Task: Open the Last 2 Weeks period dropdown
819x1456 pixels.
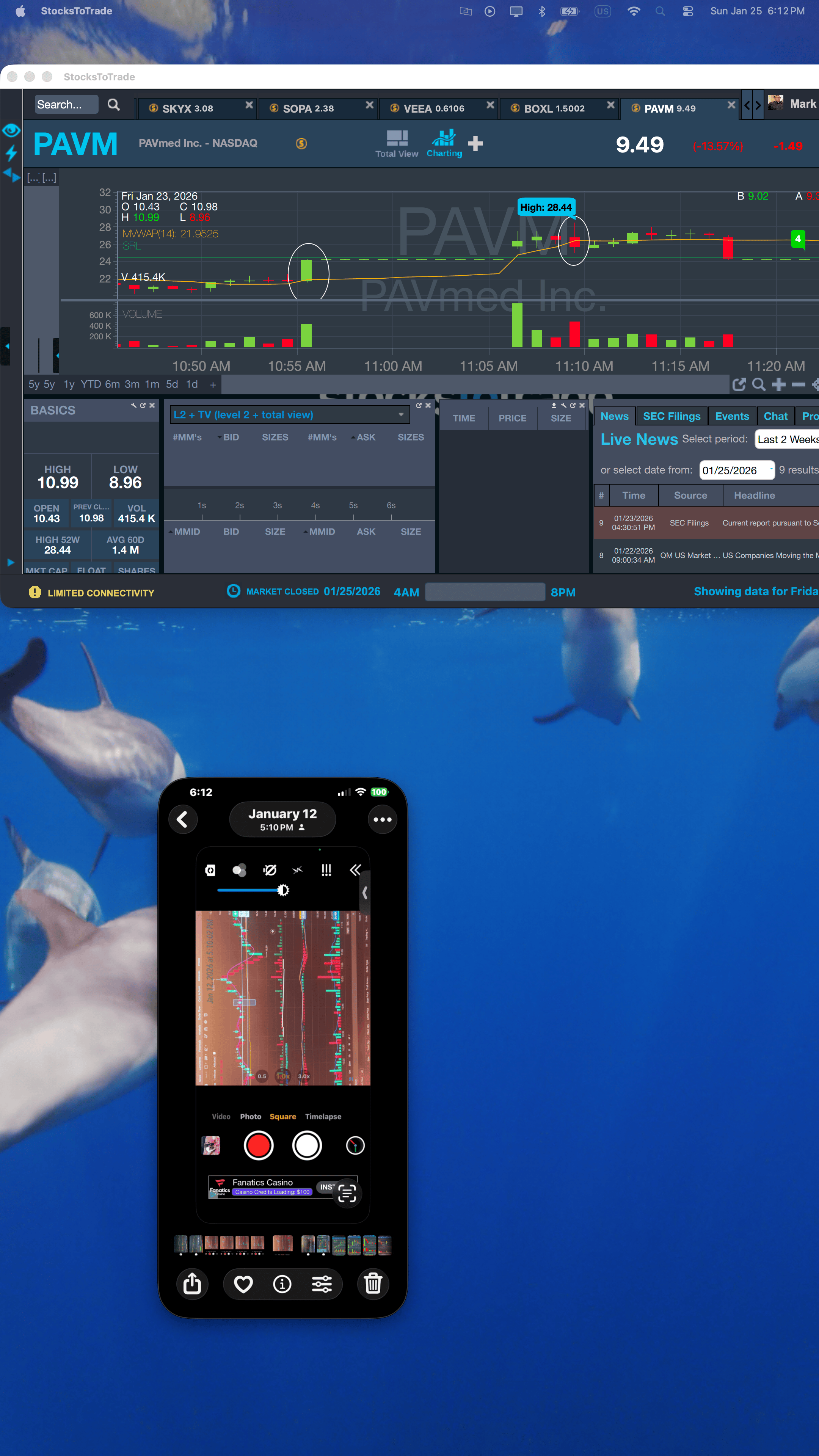Action: pyautogui.click(x=787, y=439)
